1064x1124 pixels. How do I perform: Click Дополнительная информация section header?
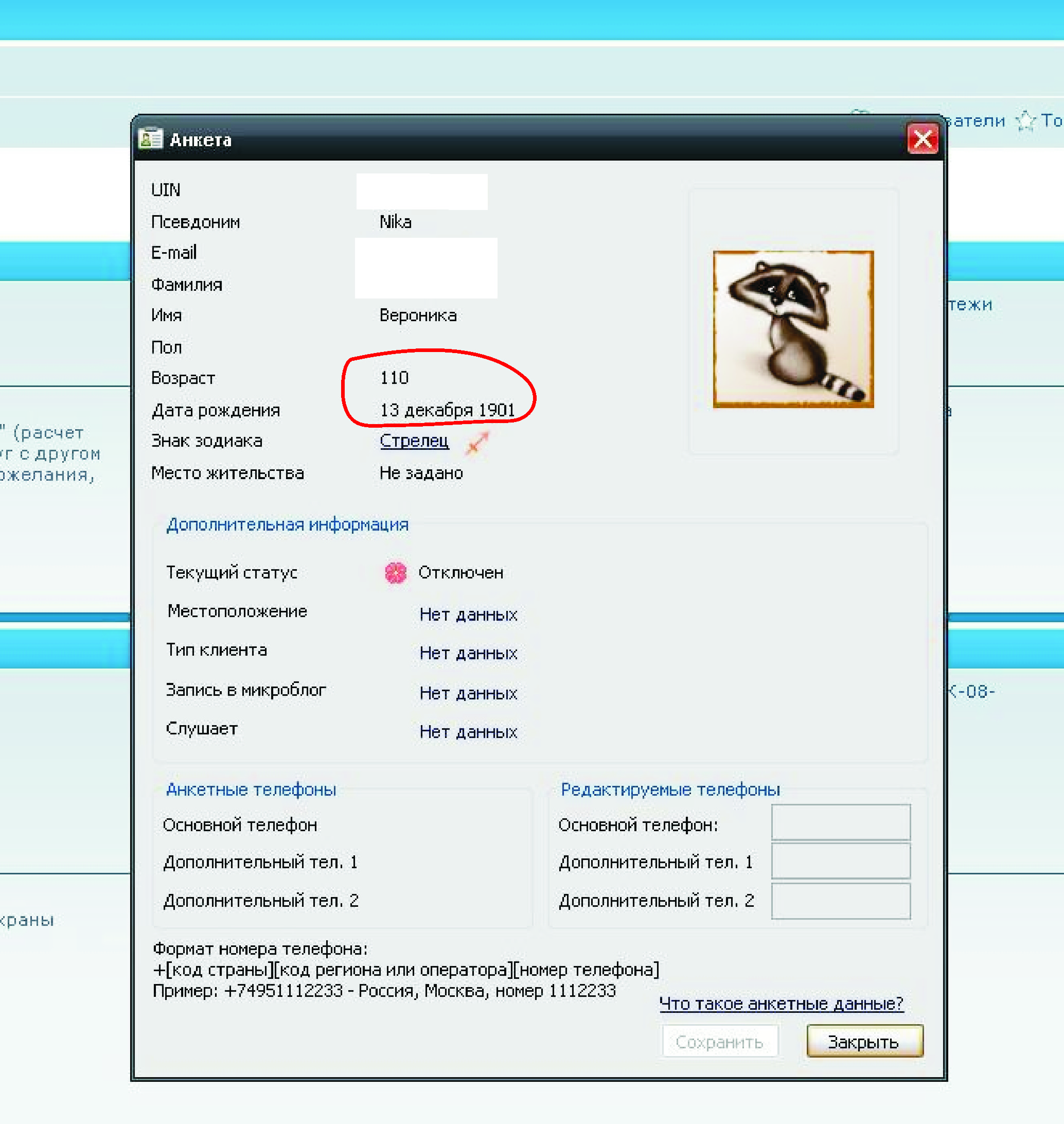(x=287, y=524)
